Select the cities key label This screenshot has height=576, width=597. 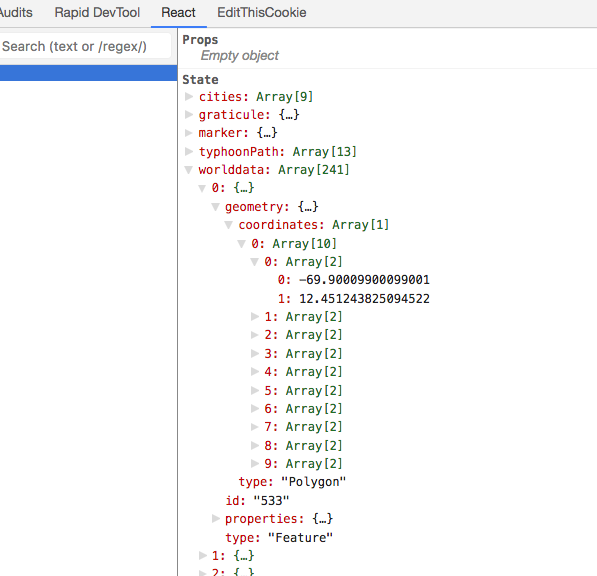(223, 97)
